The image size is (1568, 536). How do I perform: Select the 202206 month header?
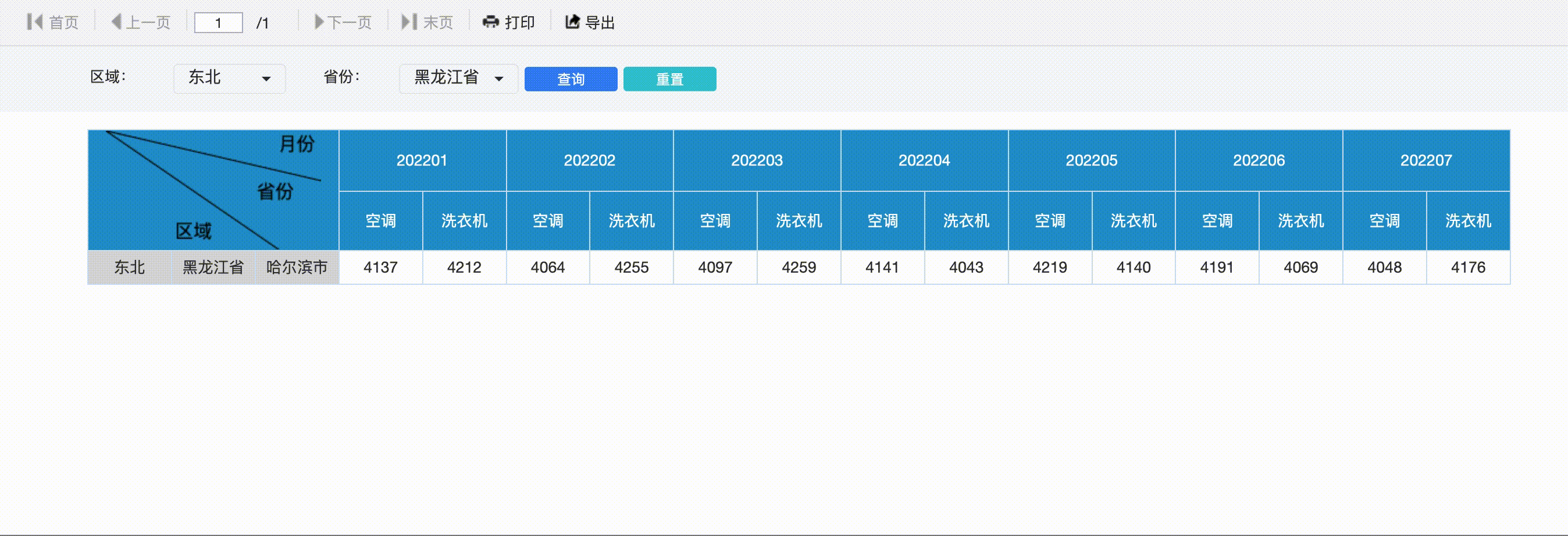tap(1259, 160)
